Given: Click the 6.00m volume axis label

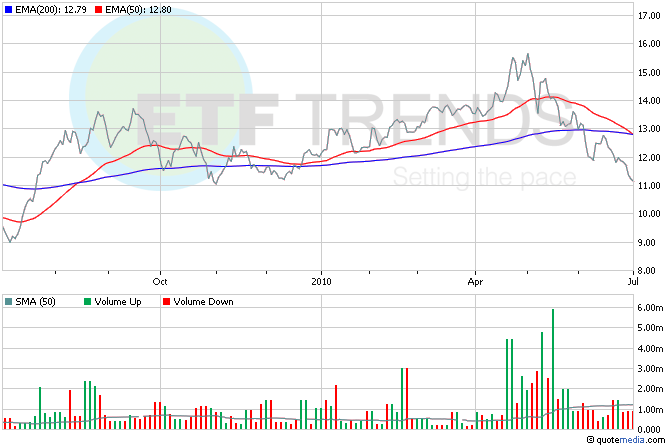Looking at the screenshot, I should point(650,307).
